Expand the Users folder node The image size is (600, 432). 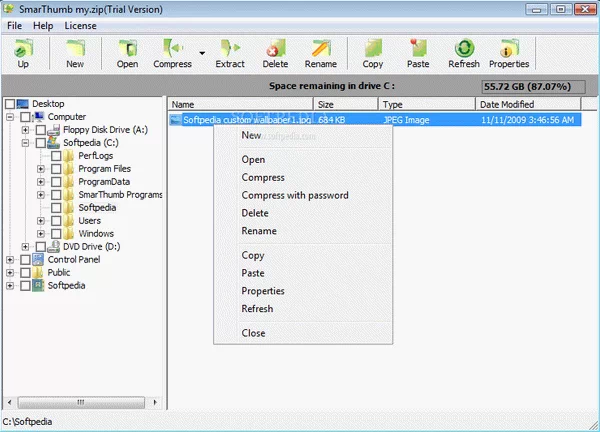[41, 221]
